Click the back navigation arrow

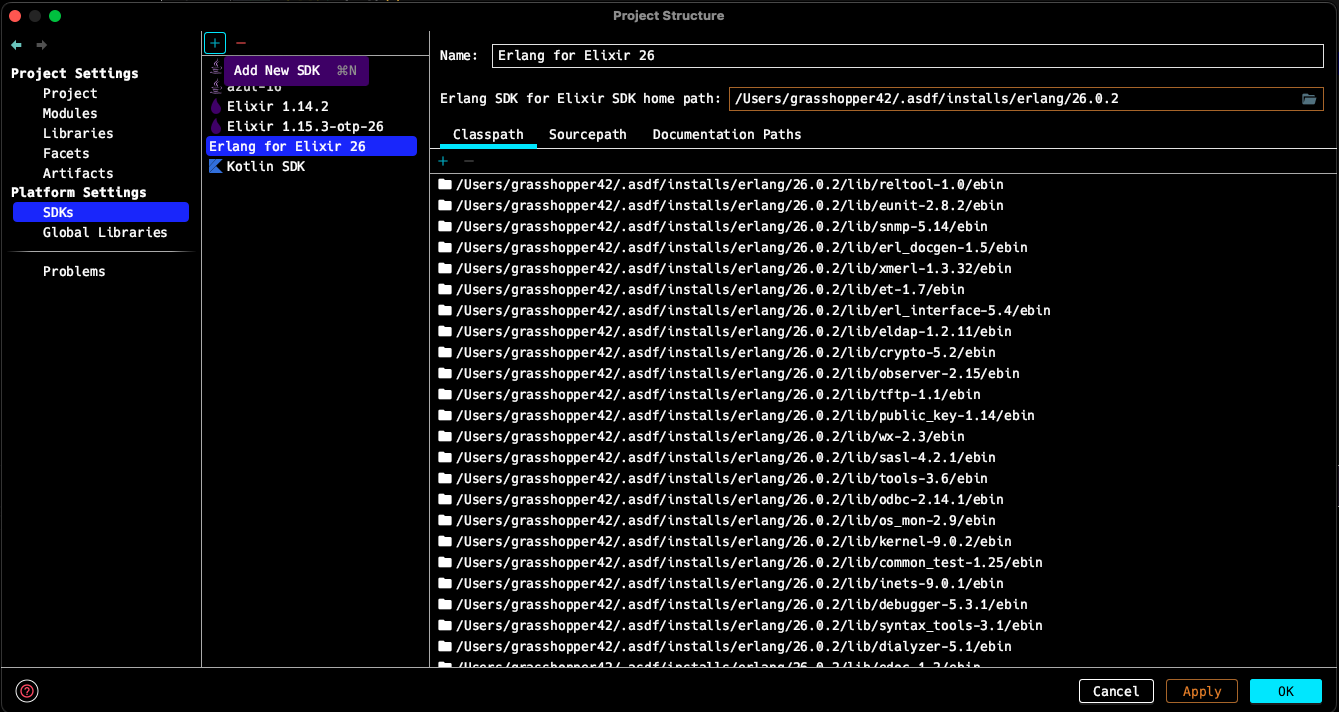(17, 45)
